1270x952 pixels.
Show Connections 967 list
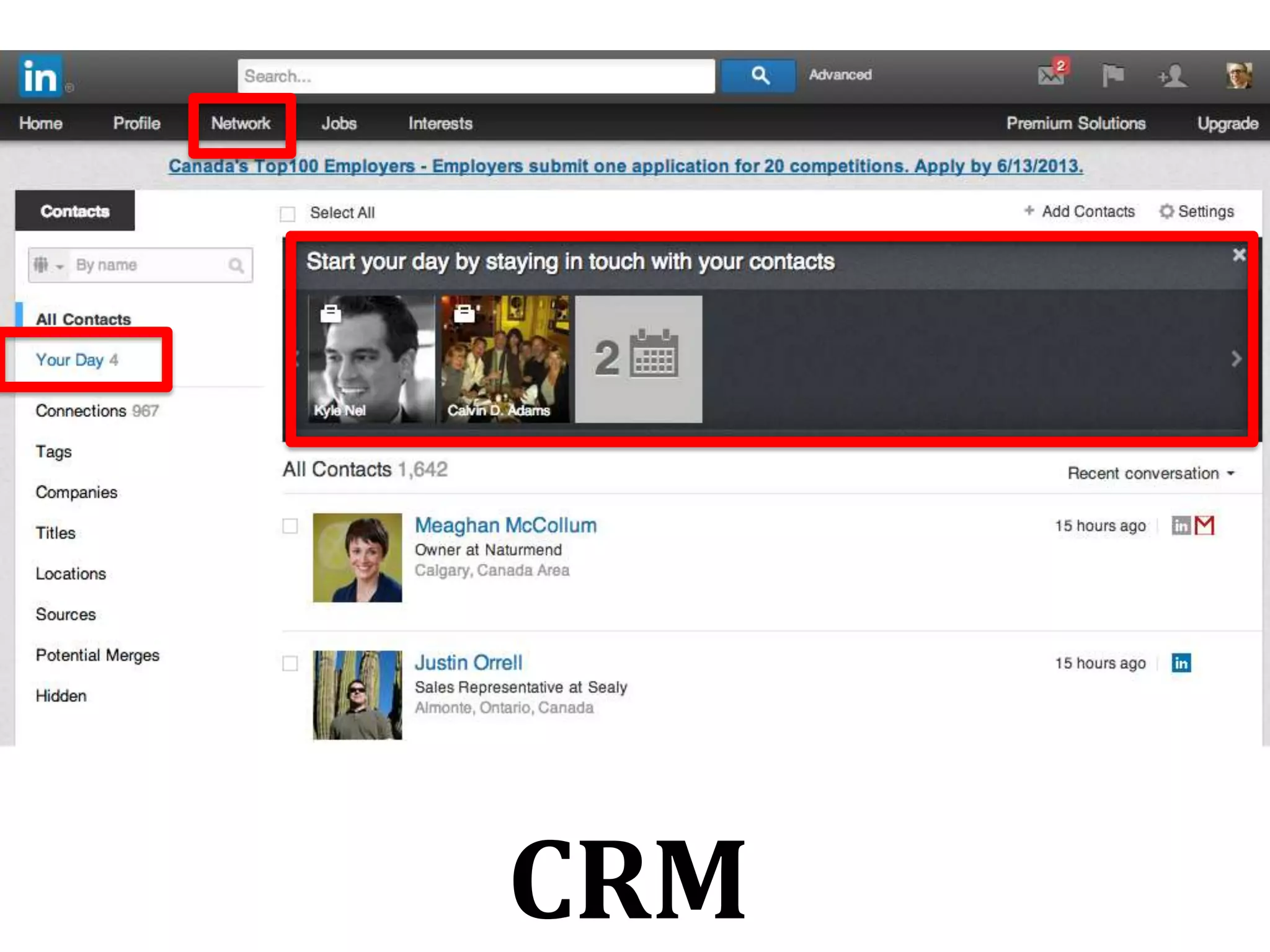97,411
